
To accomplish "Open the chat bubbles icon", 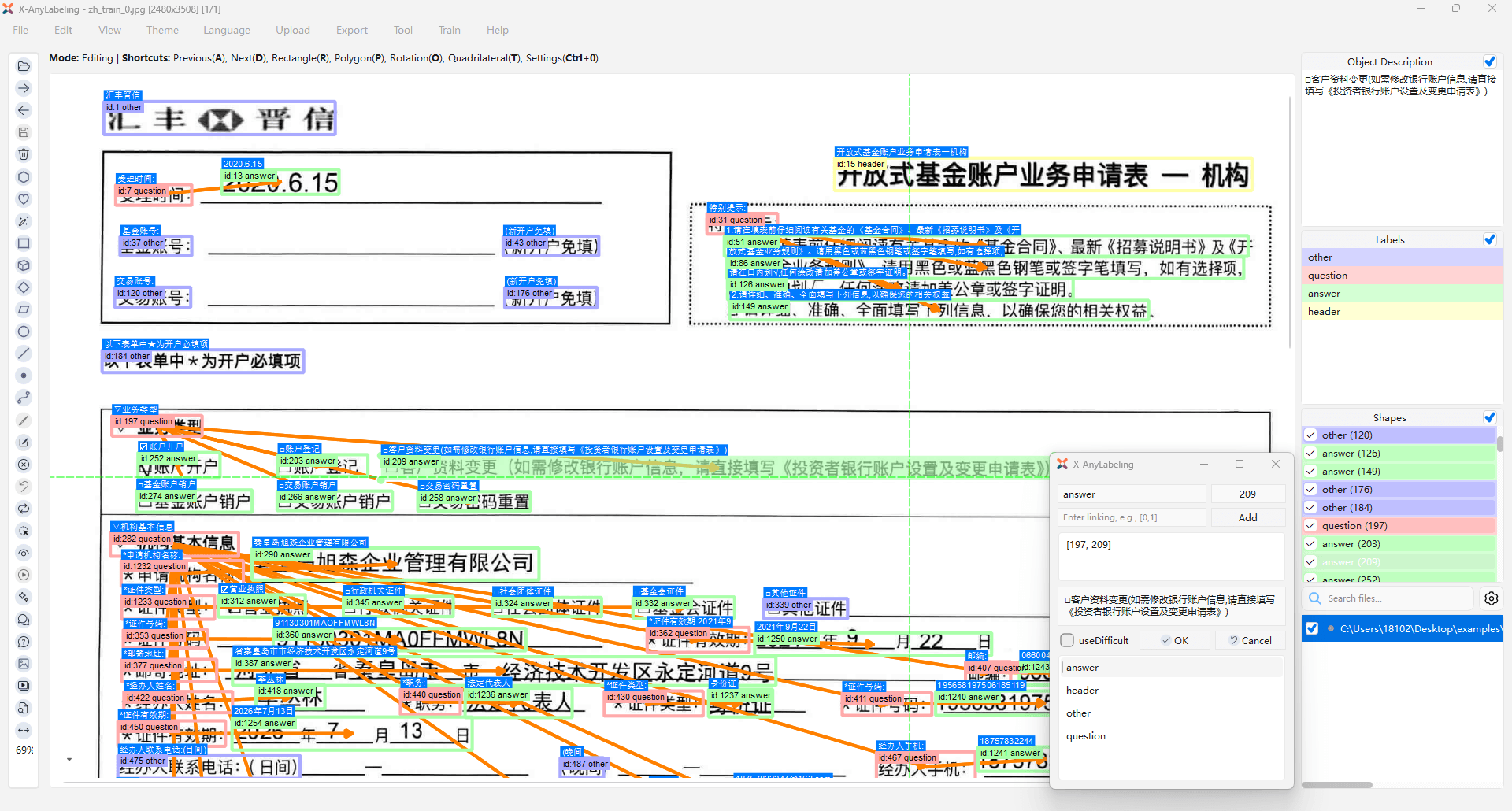I will (24, 620).
